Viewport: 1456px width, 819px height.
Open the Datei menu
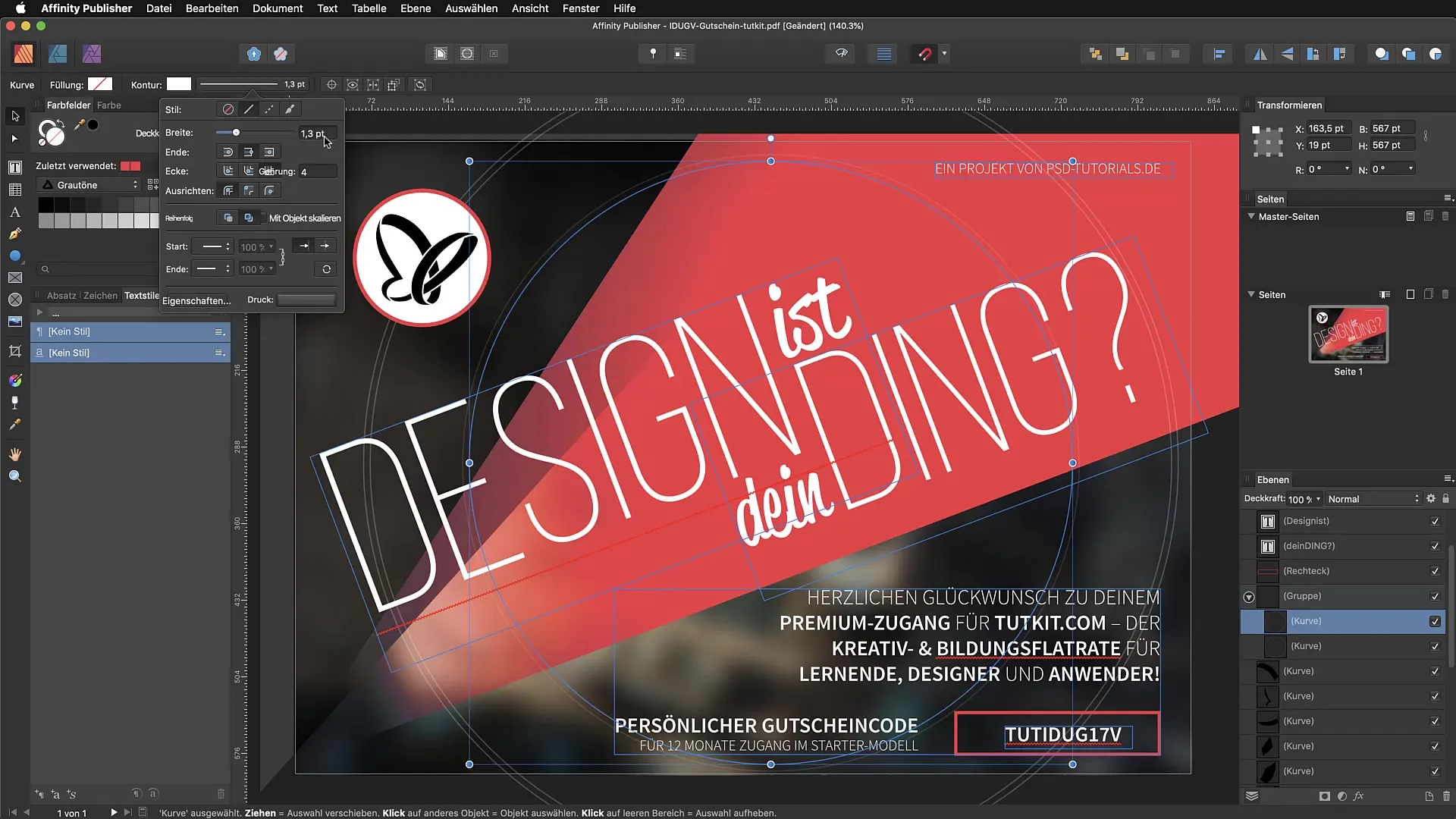158,8
